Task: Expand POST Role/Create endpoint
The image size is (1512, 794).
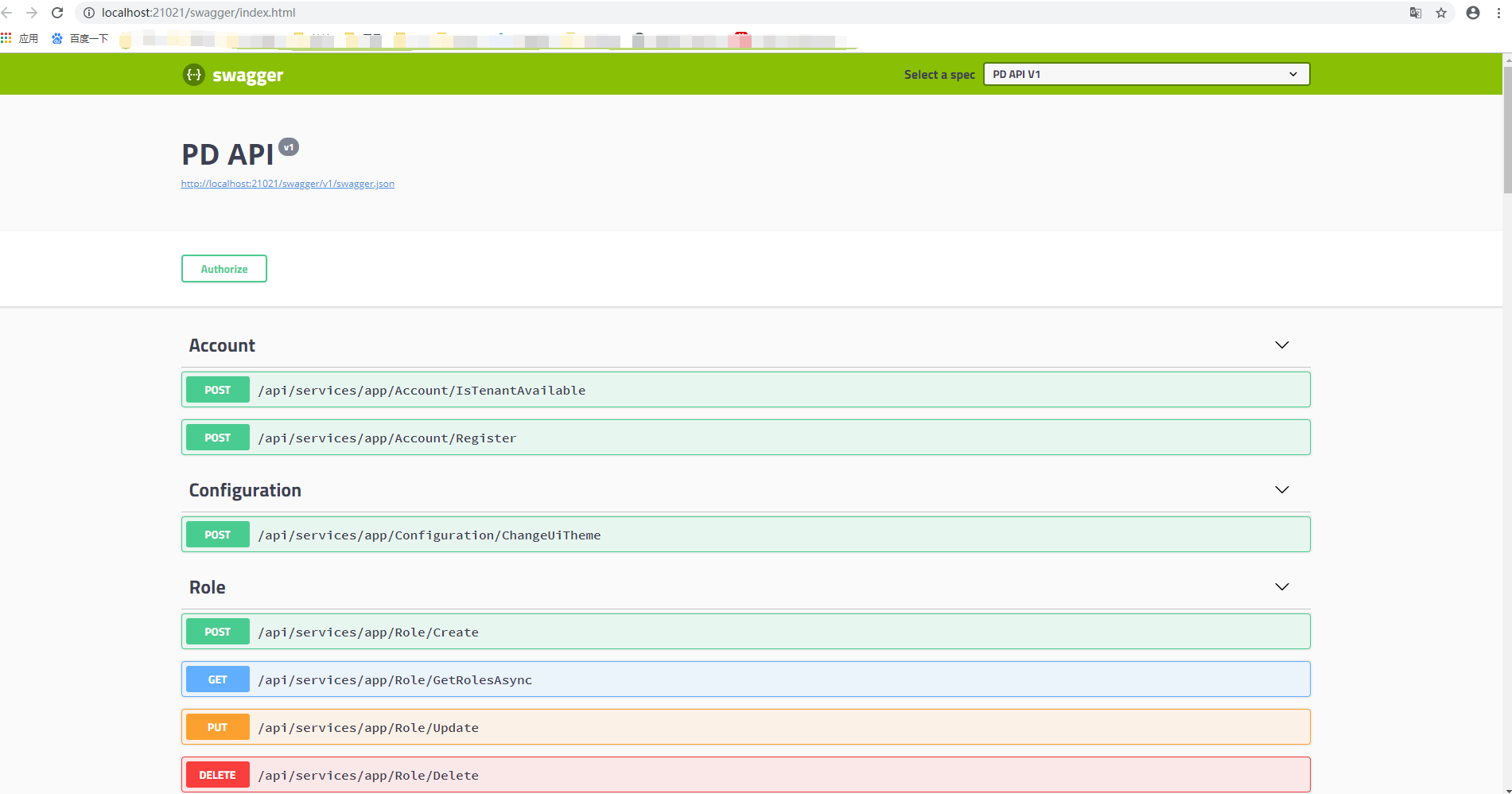Action: click(746, 632)
